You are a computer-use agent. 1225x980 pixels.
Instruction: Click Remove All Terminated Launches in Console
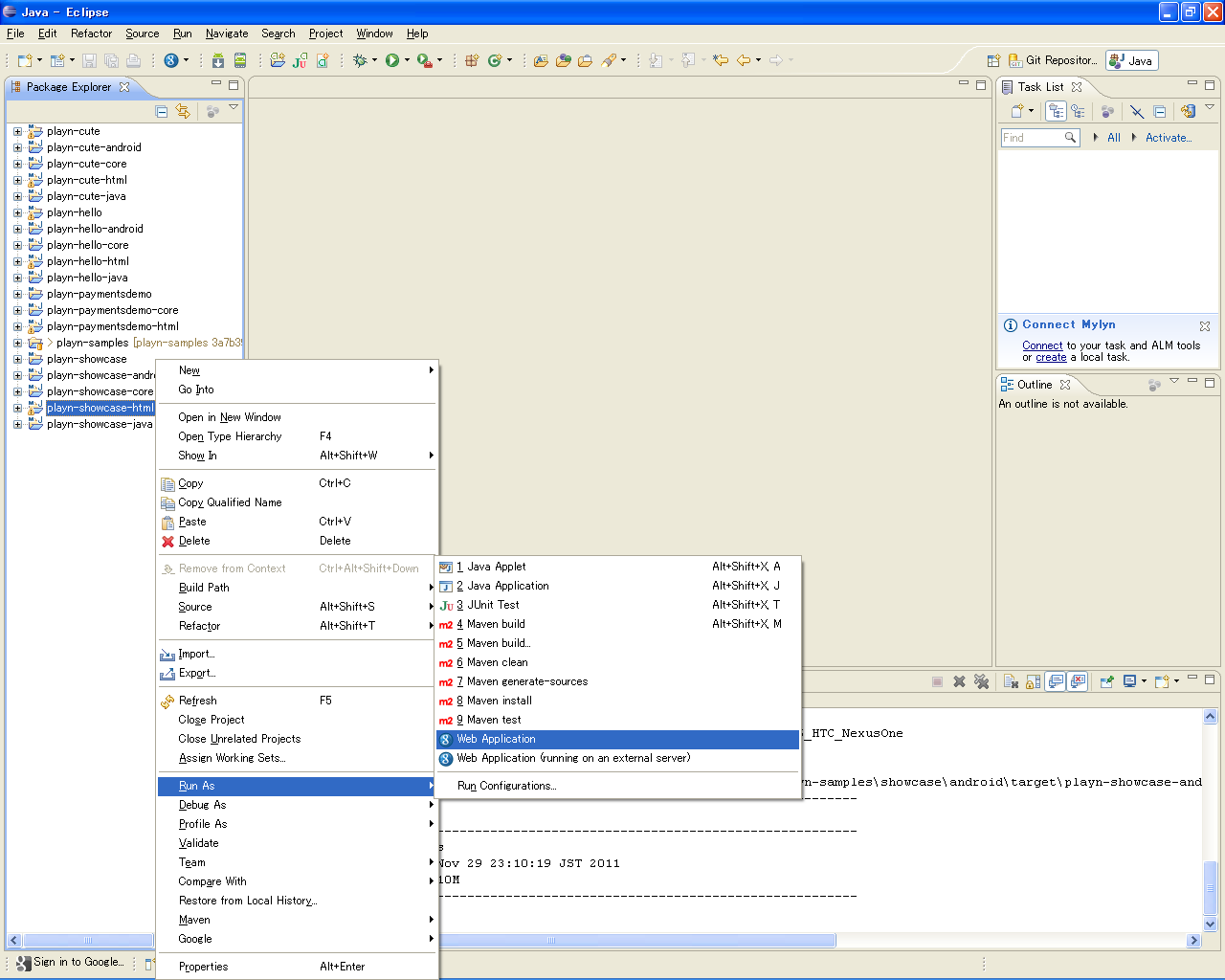click(x=981, y=681)
